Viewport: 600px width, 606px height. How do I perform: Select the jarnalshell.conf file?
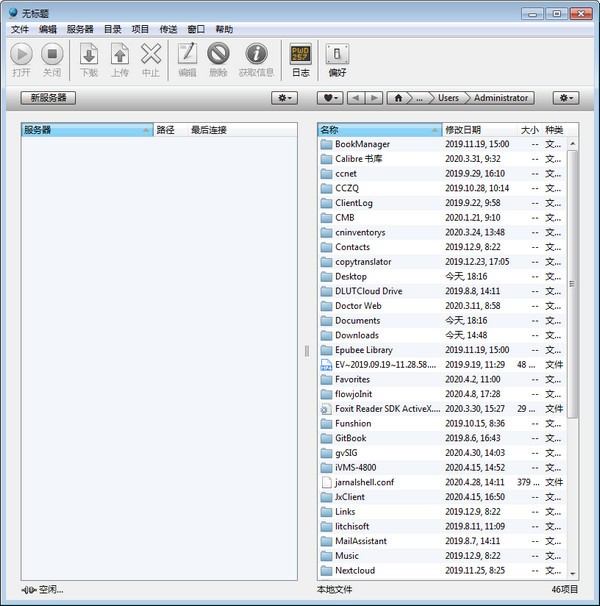[x=441, y=482]
